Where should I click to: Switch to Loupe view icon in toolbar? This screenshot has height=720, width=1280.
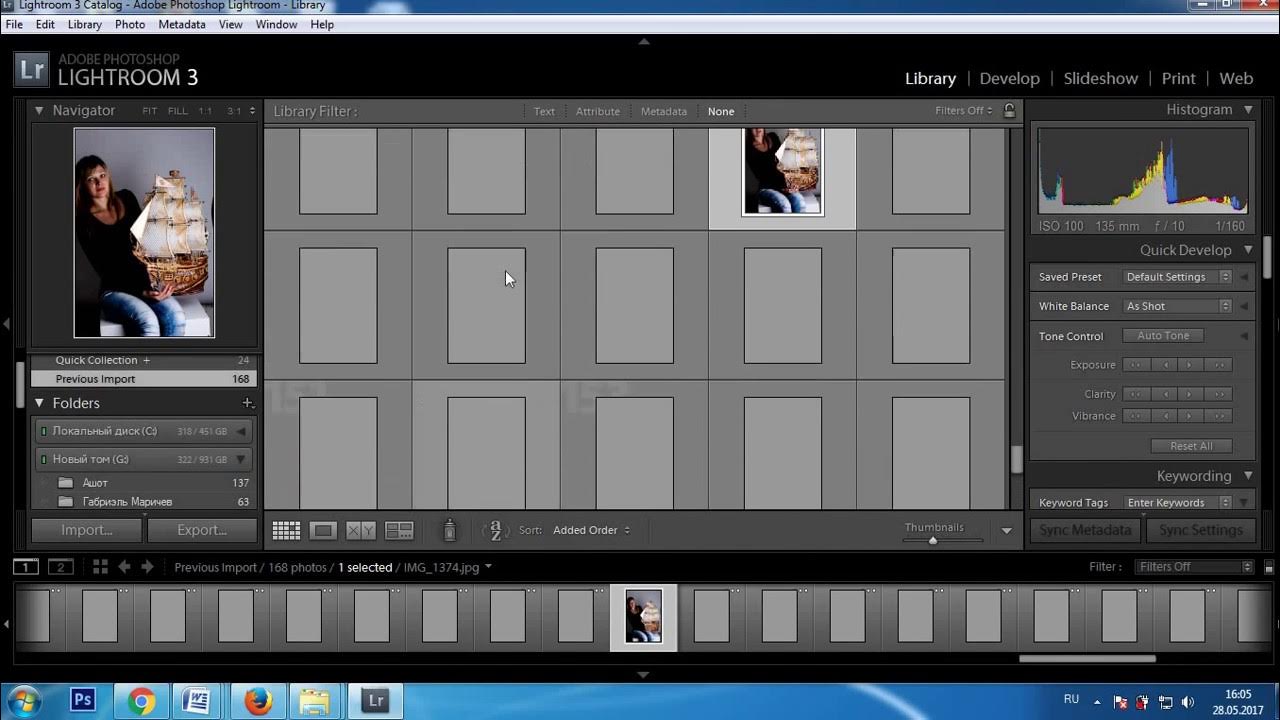pyautogui.click(x=323, y=531)
